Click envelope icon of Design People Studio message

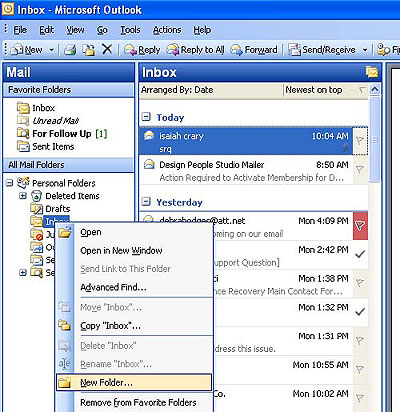tap(149, 164)
